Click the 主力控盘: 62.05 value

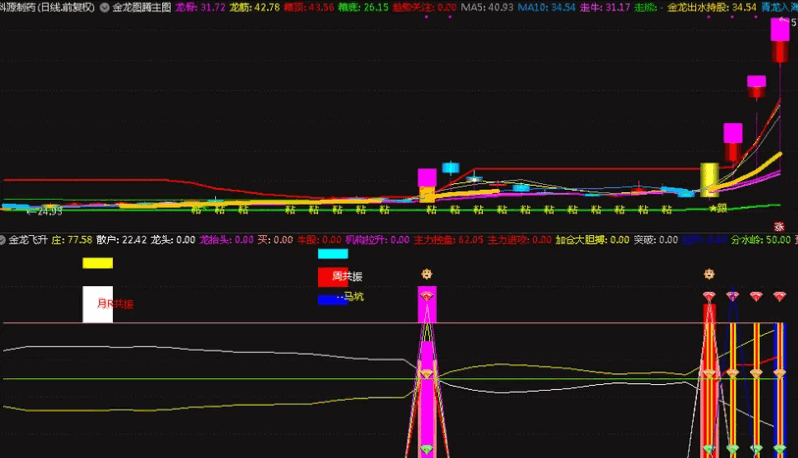[448, 240]
